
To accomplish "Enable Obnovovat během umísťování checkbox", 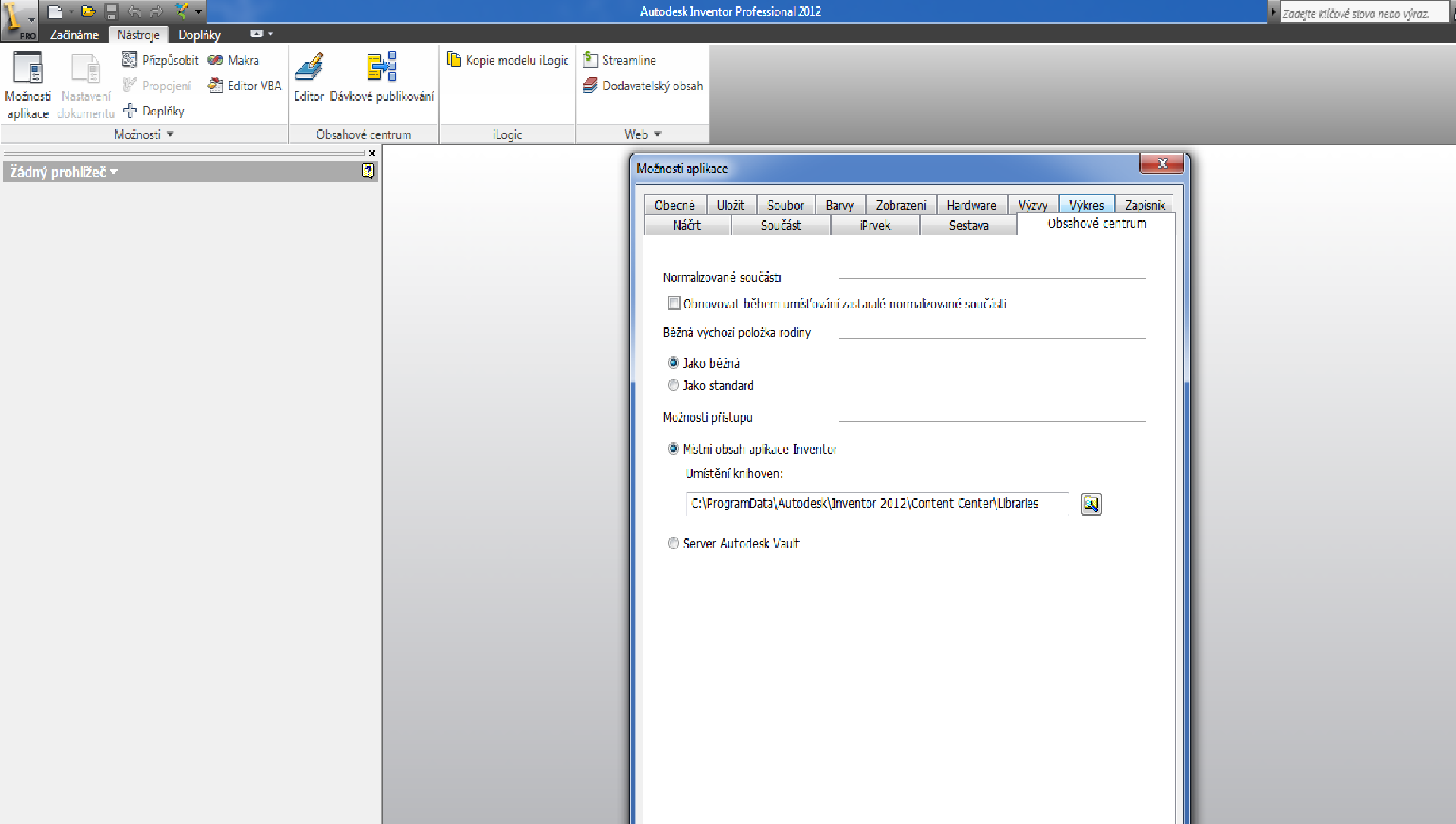I will (674, 304).
